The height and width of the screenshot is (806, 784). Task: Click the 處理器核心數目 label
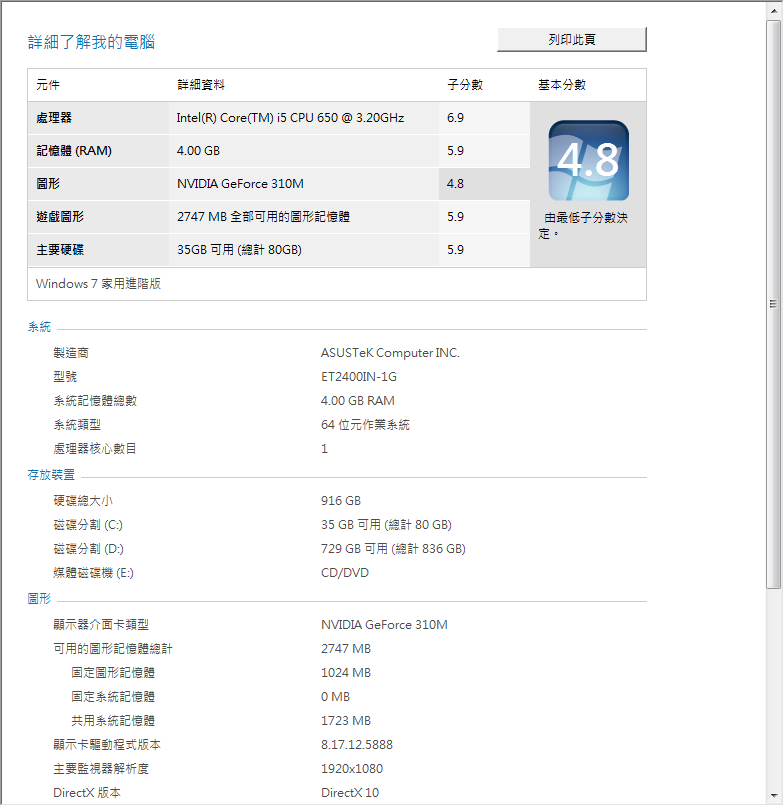95,449
